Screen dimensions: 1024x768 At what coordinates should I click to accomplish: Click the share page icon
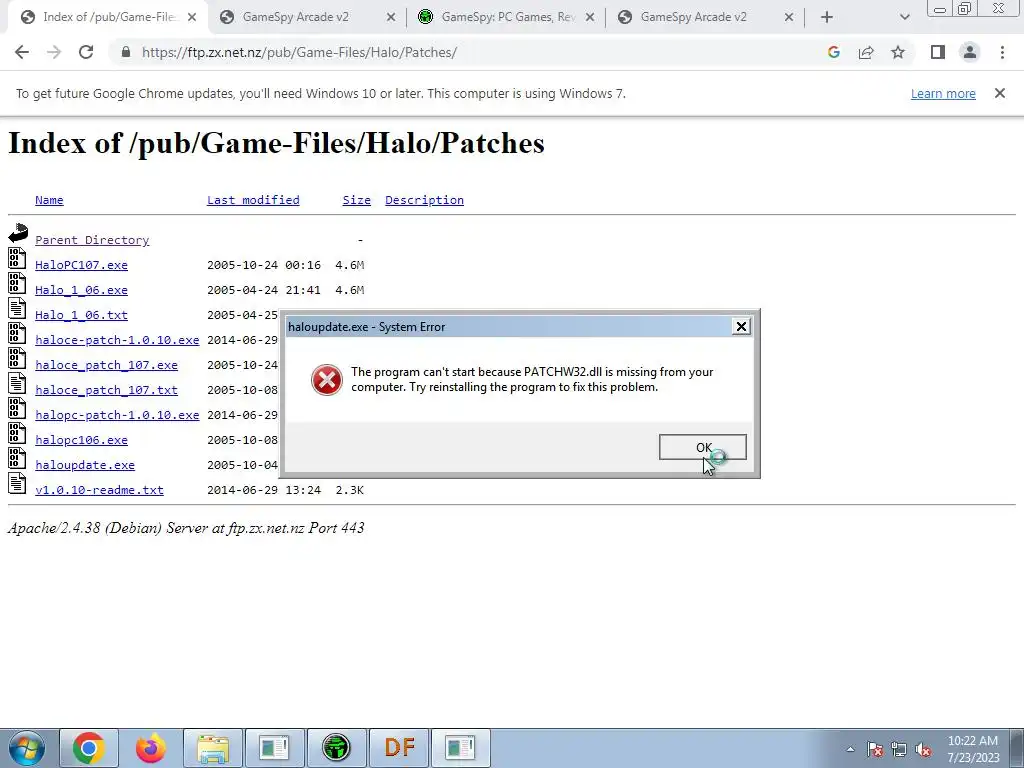click(x=866, y=52)
